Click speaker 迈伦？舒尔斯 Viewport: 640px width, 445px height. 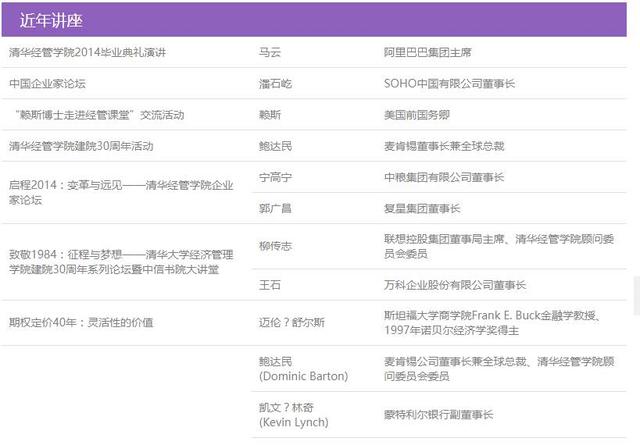[291, 322]
